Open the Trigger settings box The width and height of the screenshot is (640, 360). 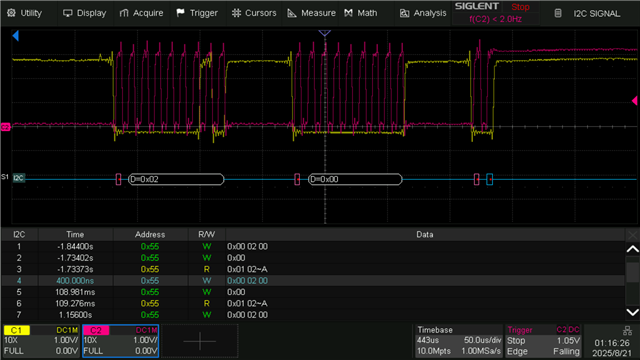543,341
